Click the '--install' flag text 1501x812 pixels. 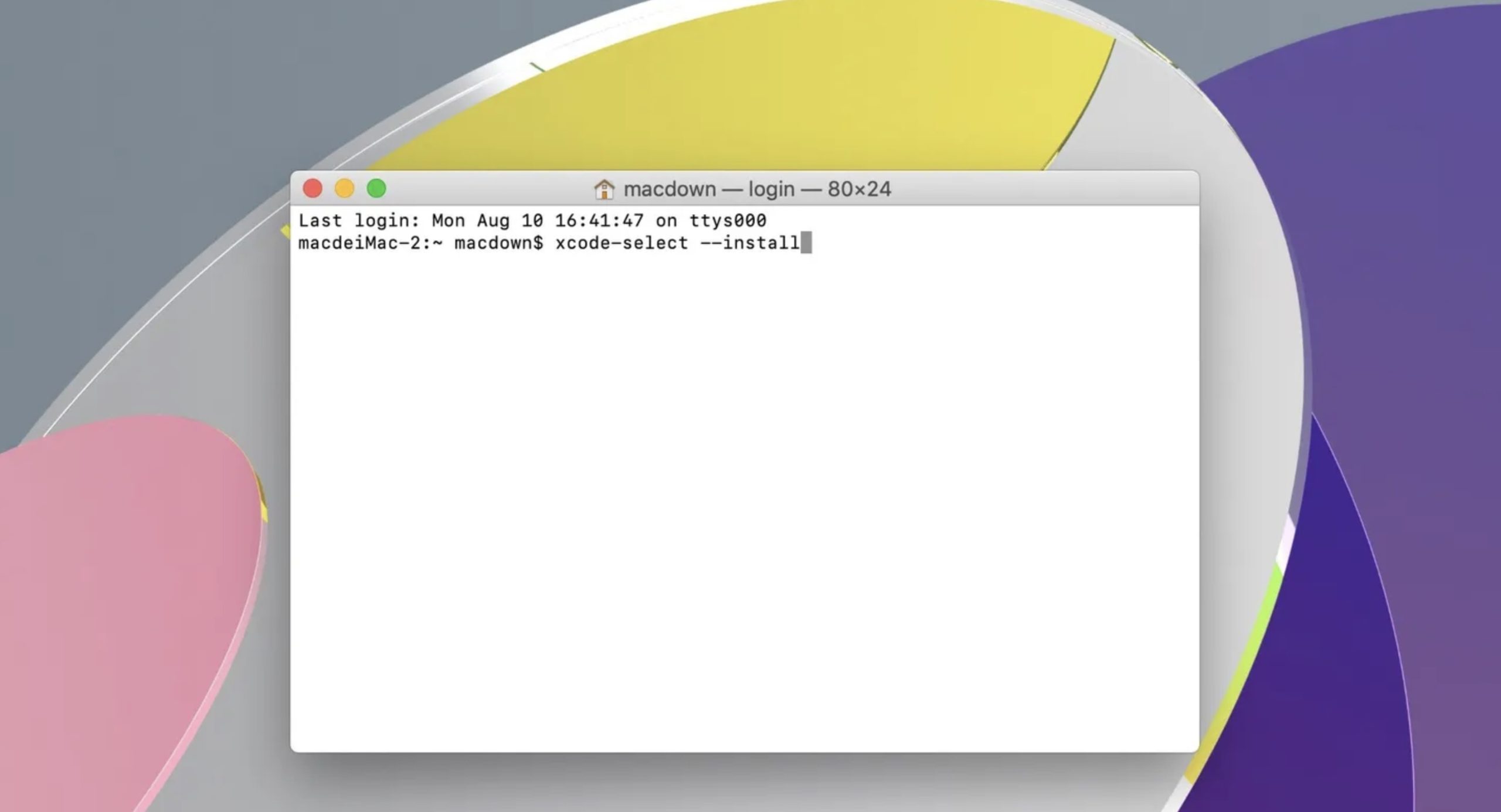click(750, 242)
